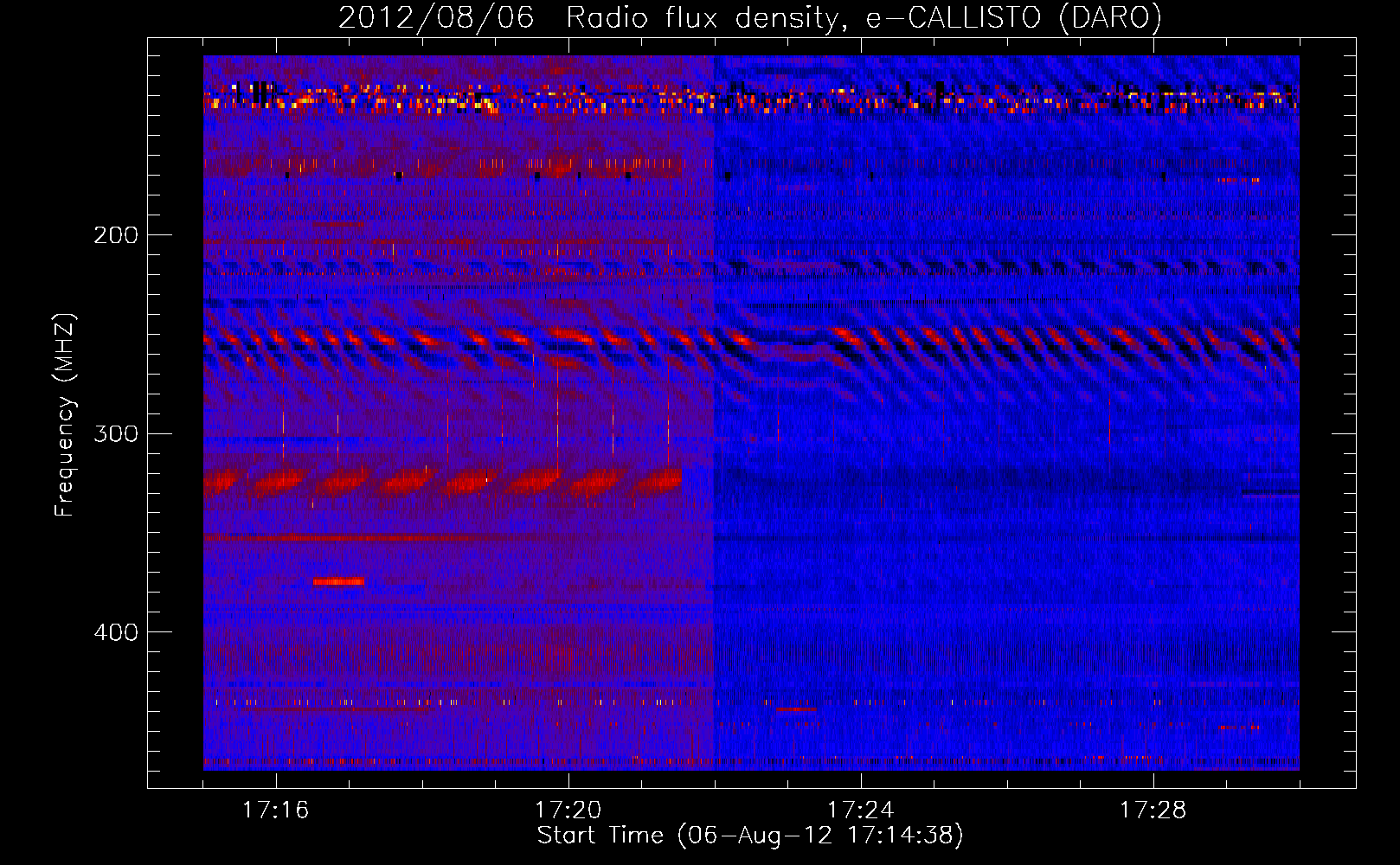Click the 17:16 time tick label
Screen dimensions: 1400x865
[275, 811]
